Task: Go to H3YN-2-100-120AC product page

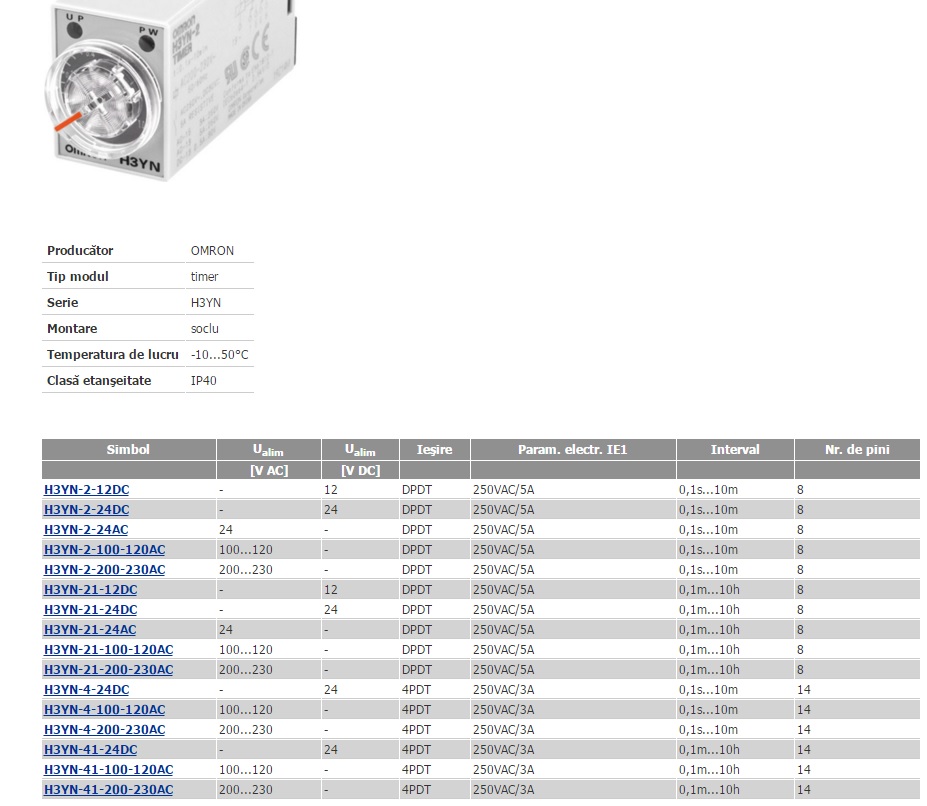Action: coord(104,550)
